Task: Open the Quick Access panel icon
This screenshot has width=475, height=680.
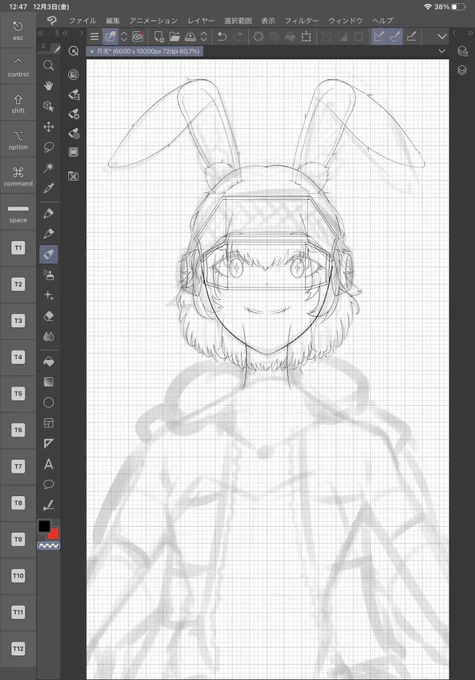Action: pos(74,51)
